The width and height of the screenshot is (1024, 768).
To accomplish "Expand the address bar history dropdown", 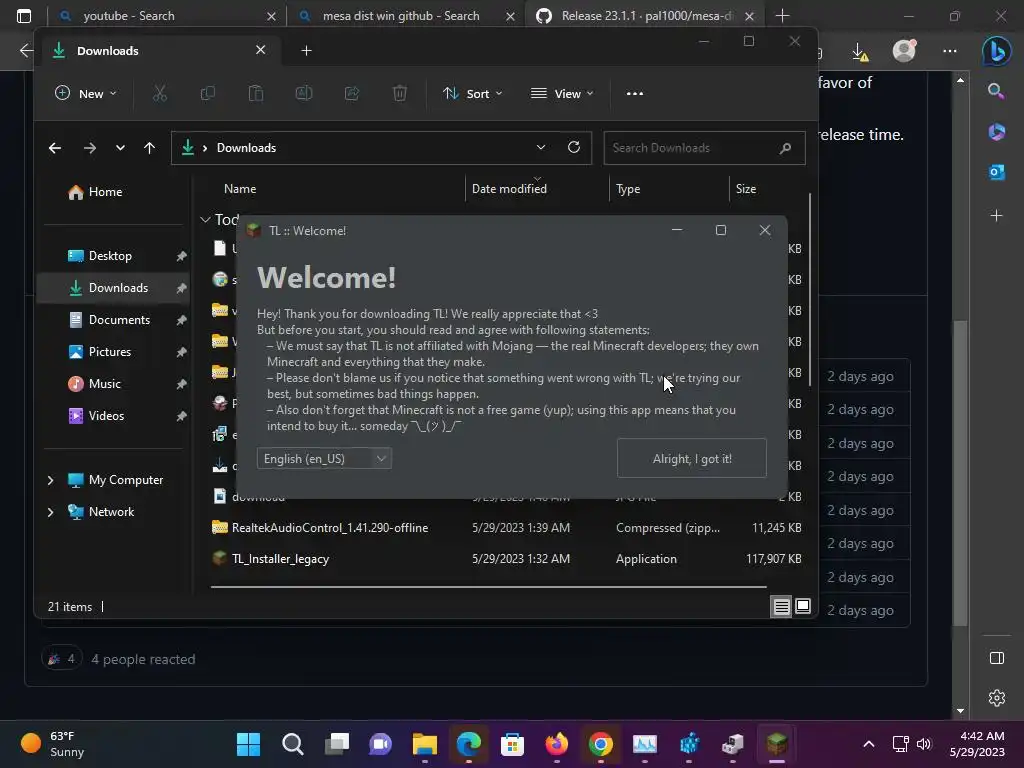I will tap(541, 148).
